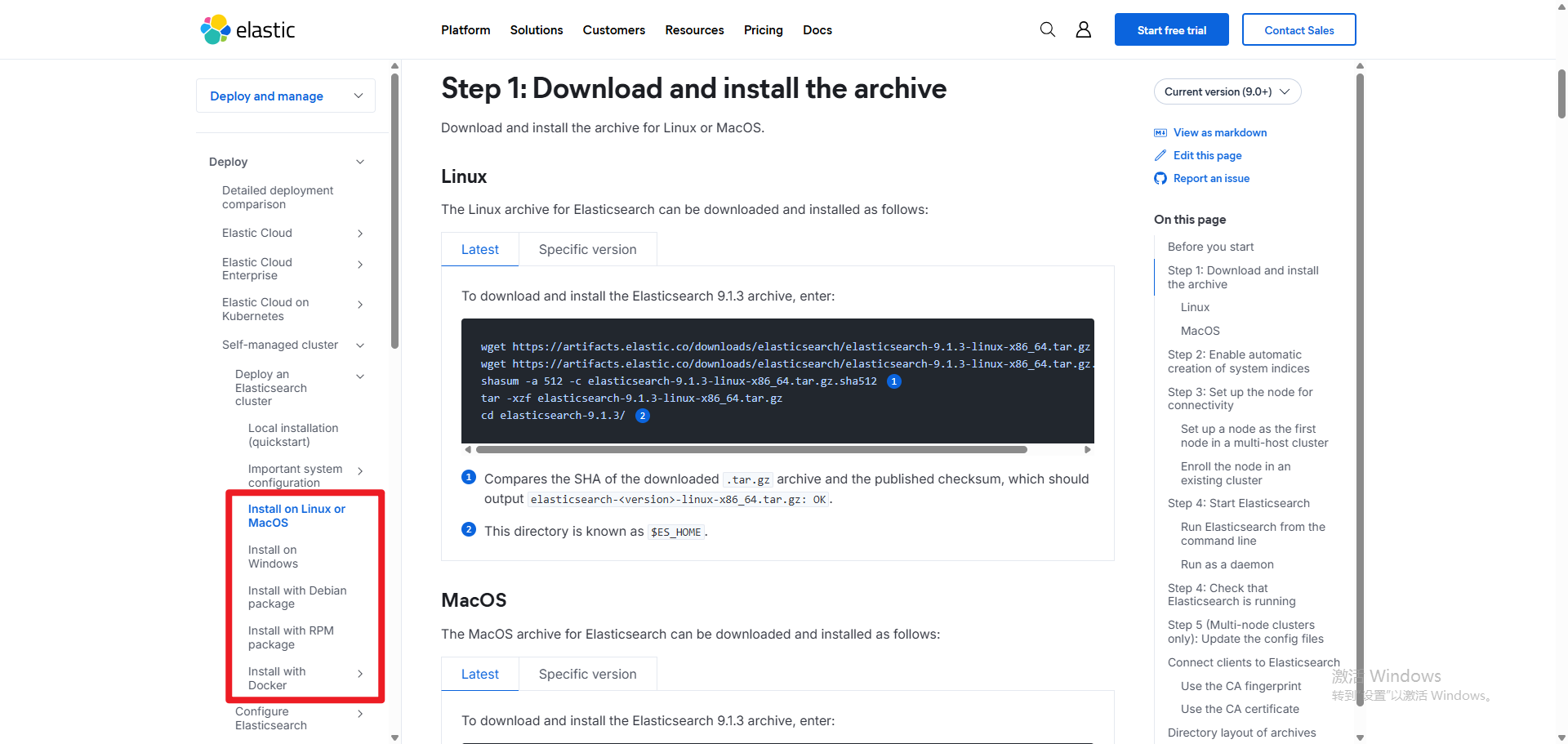Click the View as markdown icon

click(1160, 132)
